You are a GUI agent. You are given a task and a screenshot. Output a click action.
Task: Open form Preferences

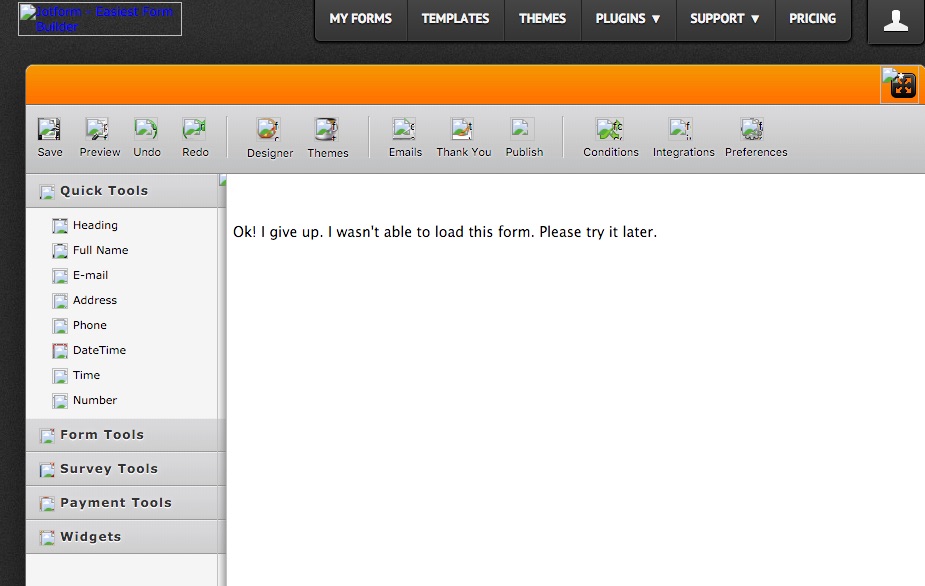tap(755, 137)
